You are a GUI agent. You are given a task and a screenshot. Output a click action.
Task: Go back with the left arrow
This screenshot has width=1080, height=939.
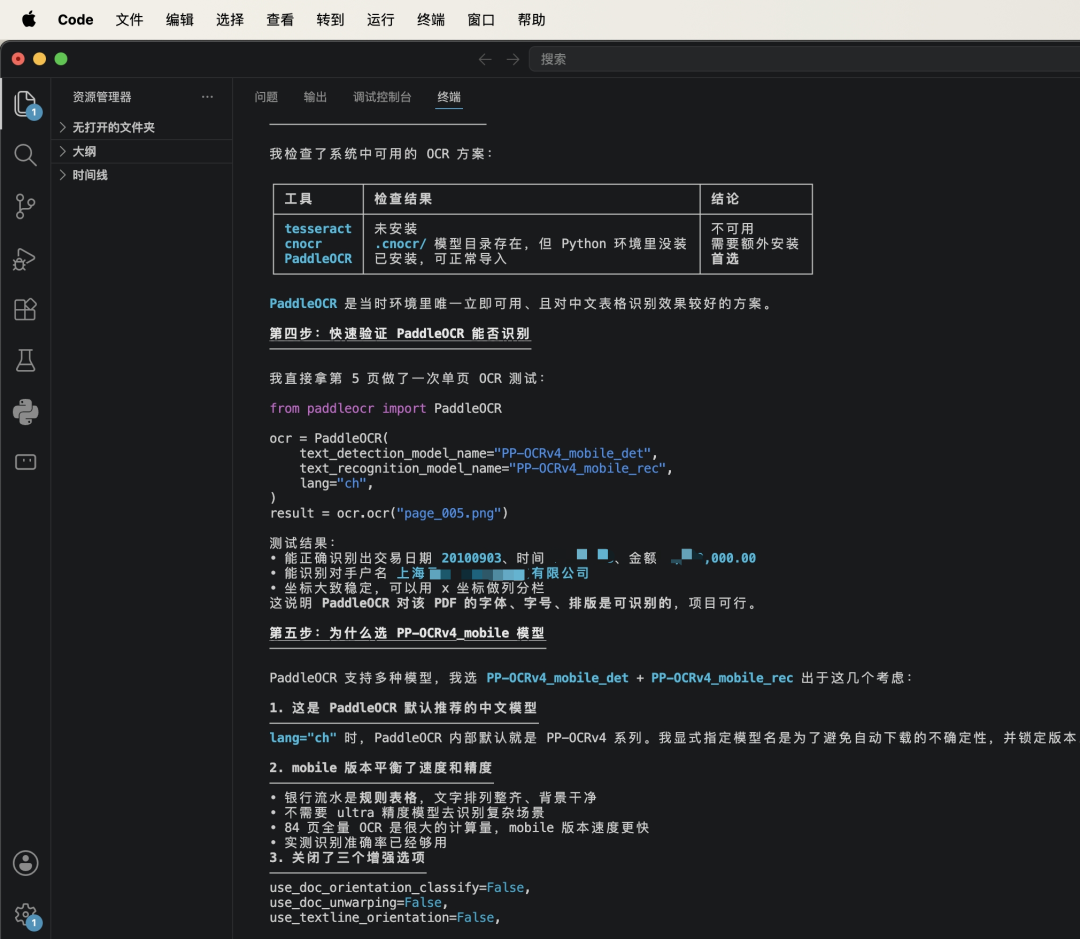[x=485, y=59]
